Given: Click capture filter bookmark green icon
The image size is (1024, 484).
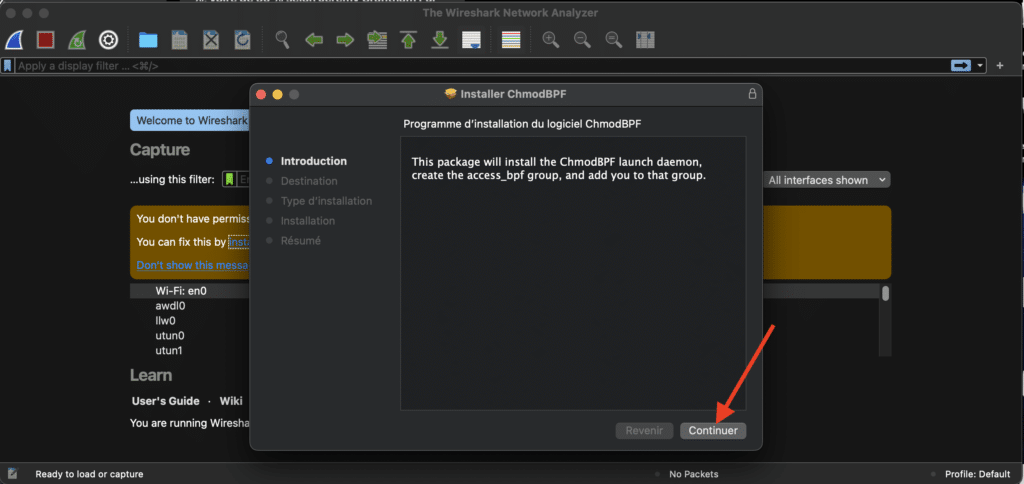Looking at the screenshot, I should coord(229,180).
